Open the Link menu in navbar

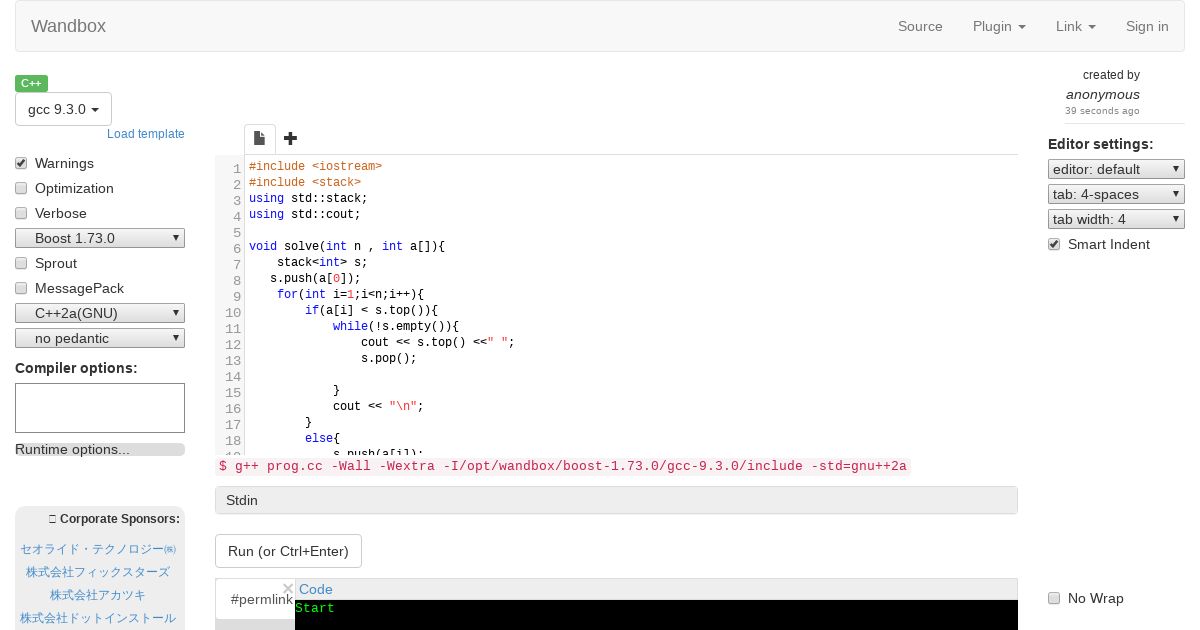click(x=1076, y=26)
